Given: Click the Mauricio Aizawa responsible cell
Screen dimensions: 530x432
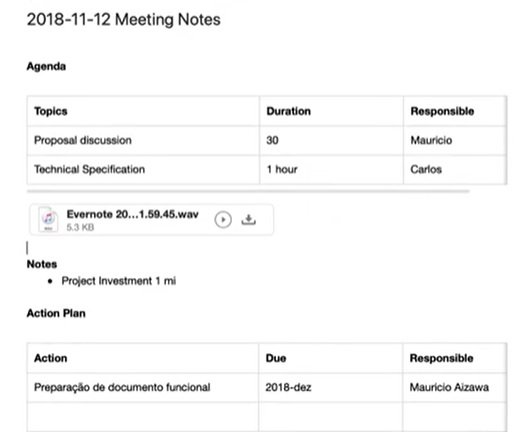Looking at the screenshot, I should pyautogui.click(x=455, y=387).
